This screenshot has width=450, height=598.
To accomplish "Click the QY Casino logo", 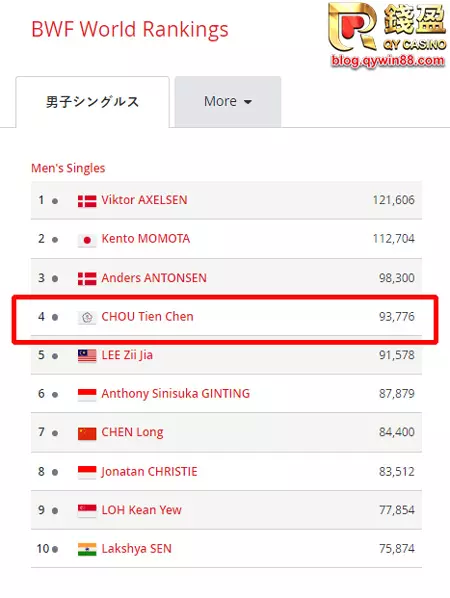I will click(387, 35).
